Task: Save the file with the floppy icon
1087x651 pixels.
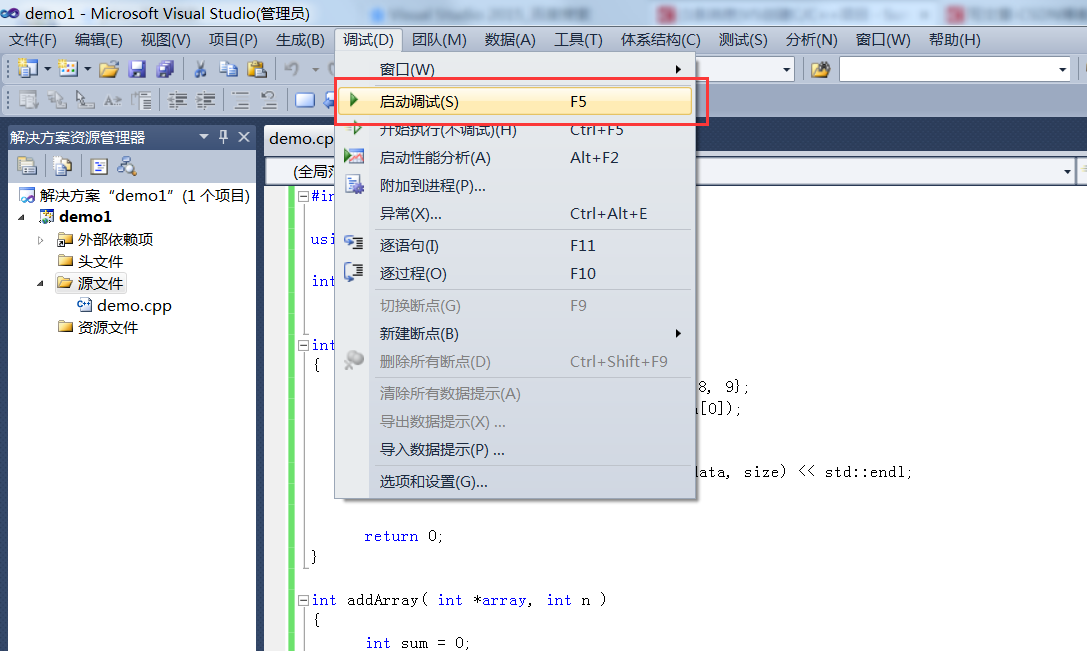Action: point(137,69)
